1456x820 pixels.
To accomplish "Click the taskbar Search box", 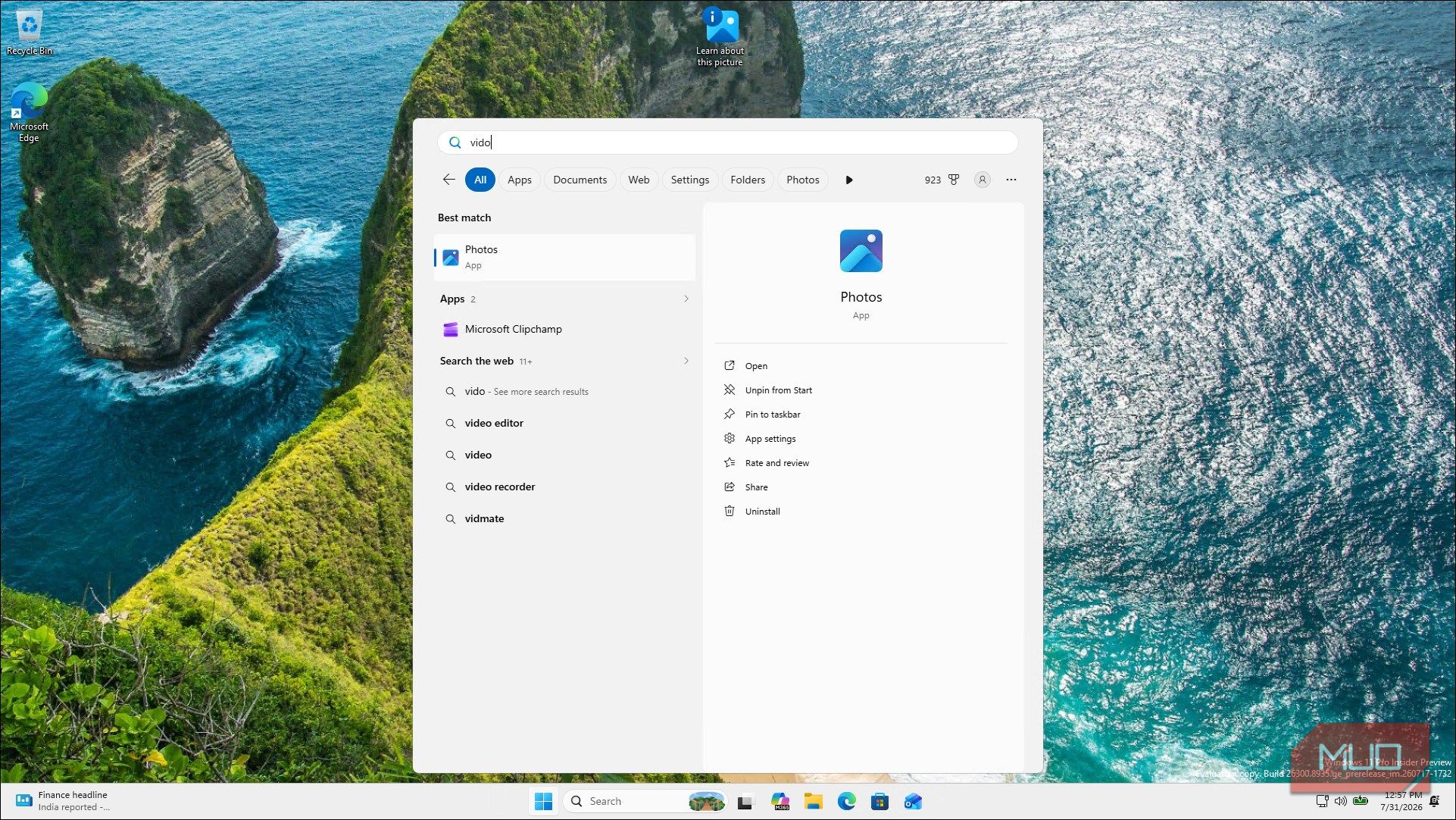I will point(645,801).
